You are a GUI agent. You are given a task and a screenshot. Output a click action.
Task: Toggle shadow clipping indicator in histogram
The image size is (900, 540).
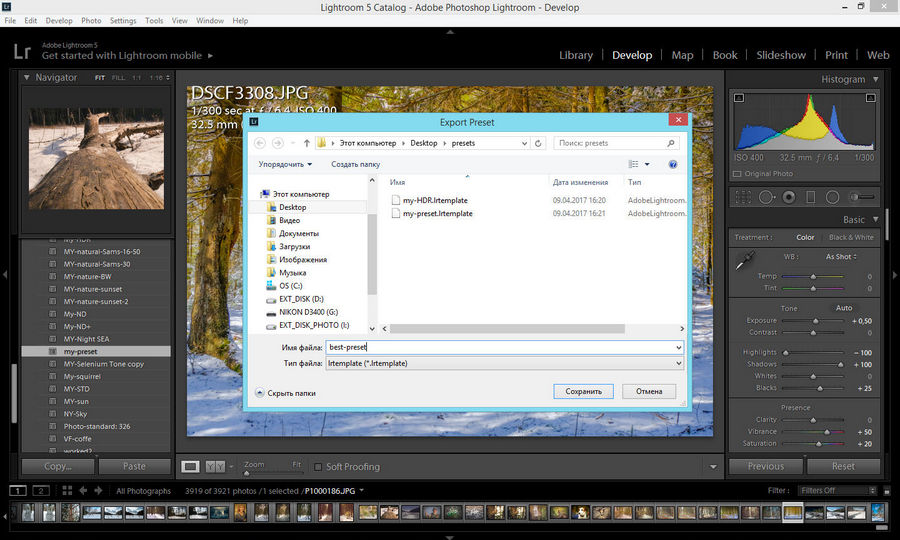[739, 98]
